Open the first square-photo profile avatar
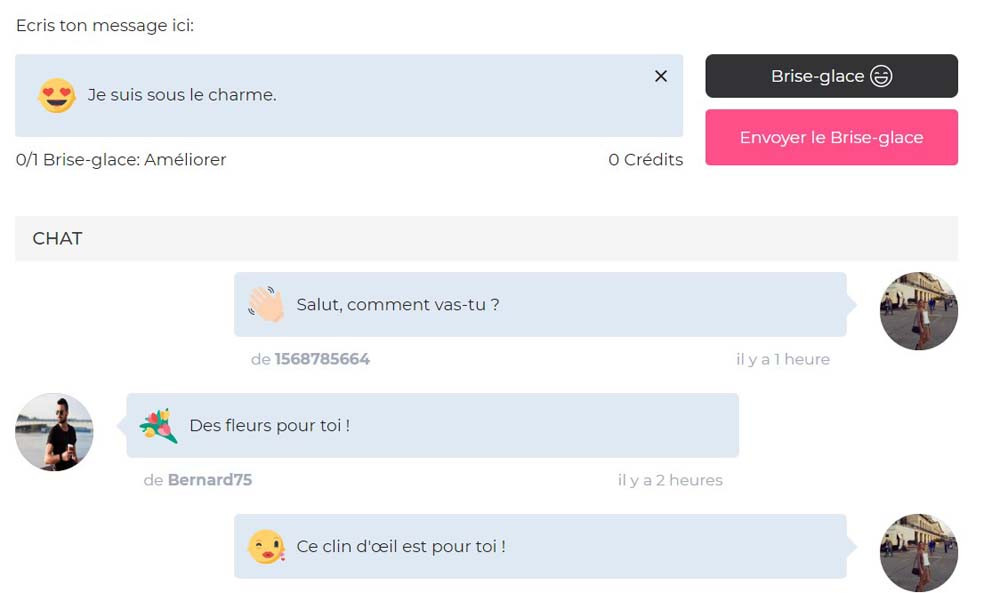The height and width of the screenshot is (593, 1000). pos(918,311)
